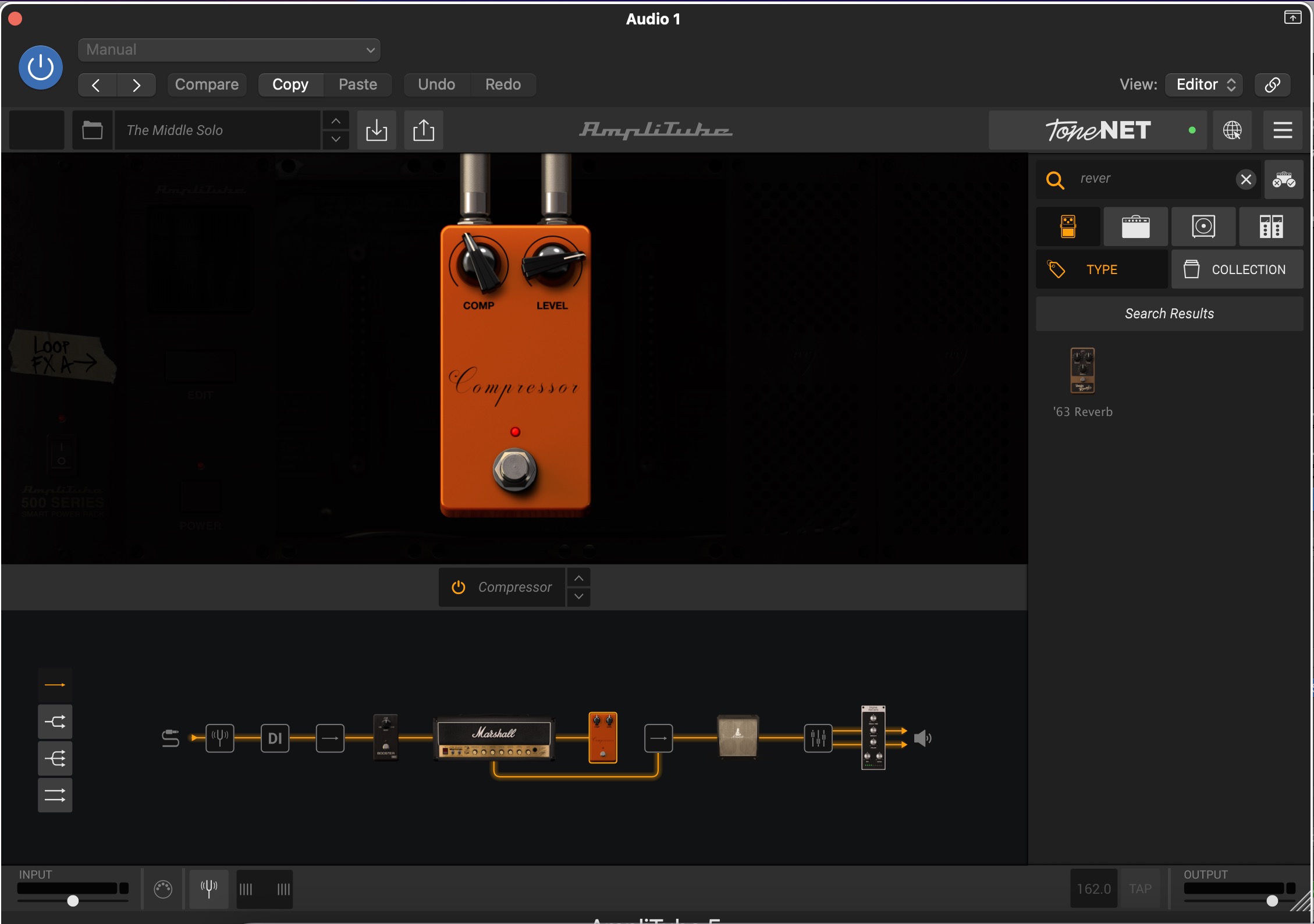Click the mixer block in signal chain
This screenshot has width=1314, height=924.
pos(818,738)
